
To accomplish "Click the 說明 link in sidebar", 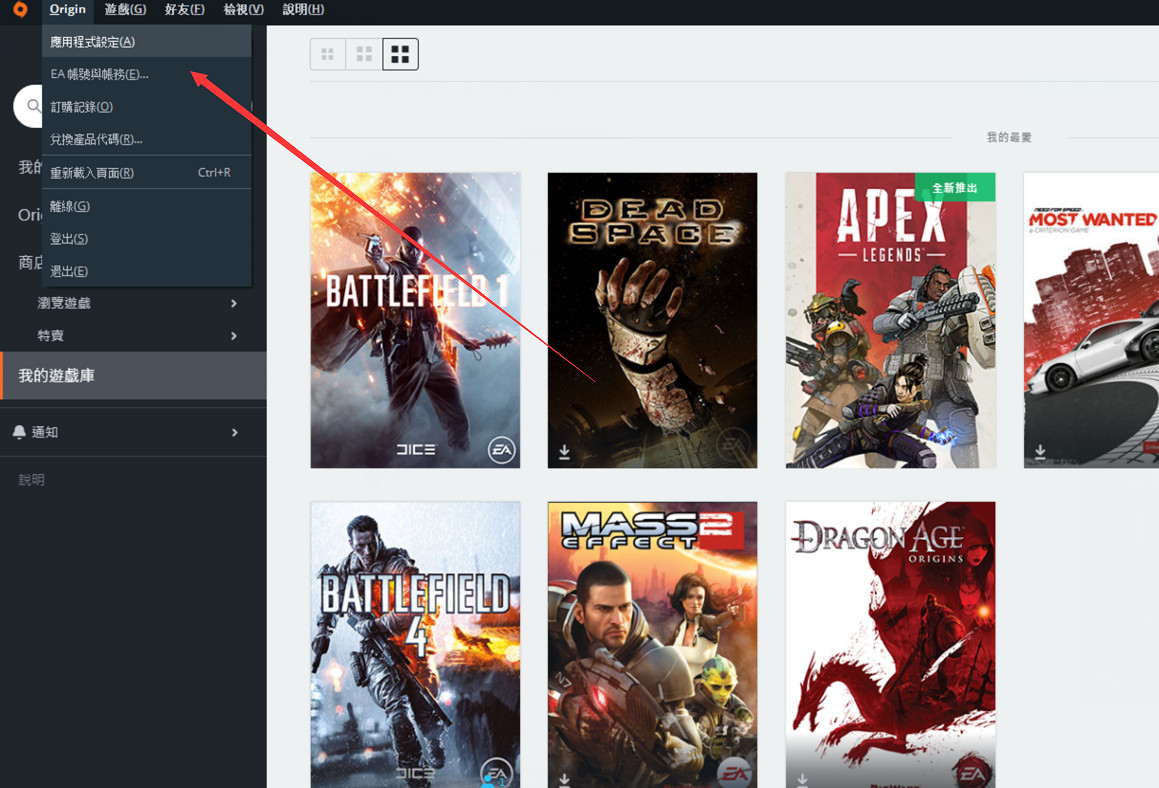I will tap(32, 480).
